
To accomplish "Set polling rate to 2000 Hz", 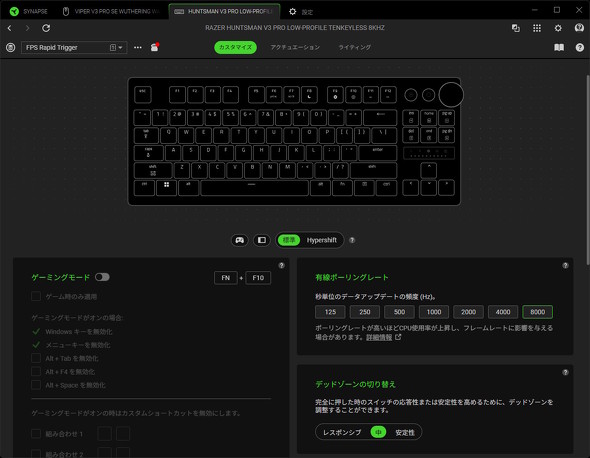I will click(x=468, y=312).
